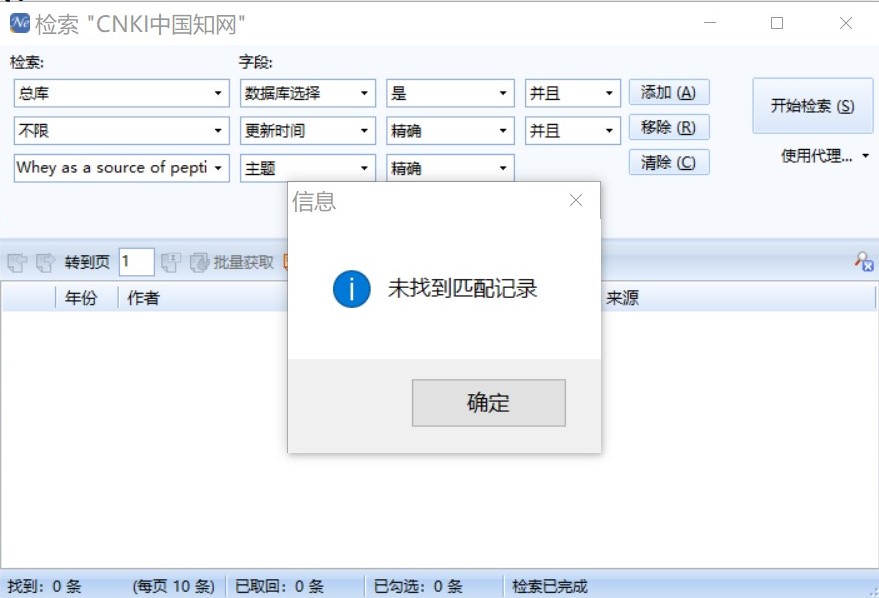Click the 开始检索 (S) button
This screenshot has height=598, width=879.
(812, 105)
